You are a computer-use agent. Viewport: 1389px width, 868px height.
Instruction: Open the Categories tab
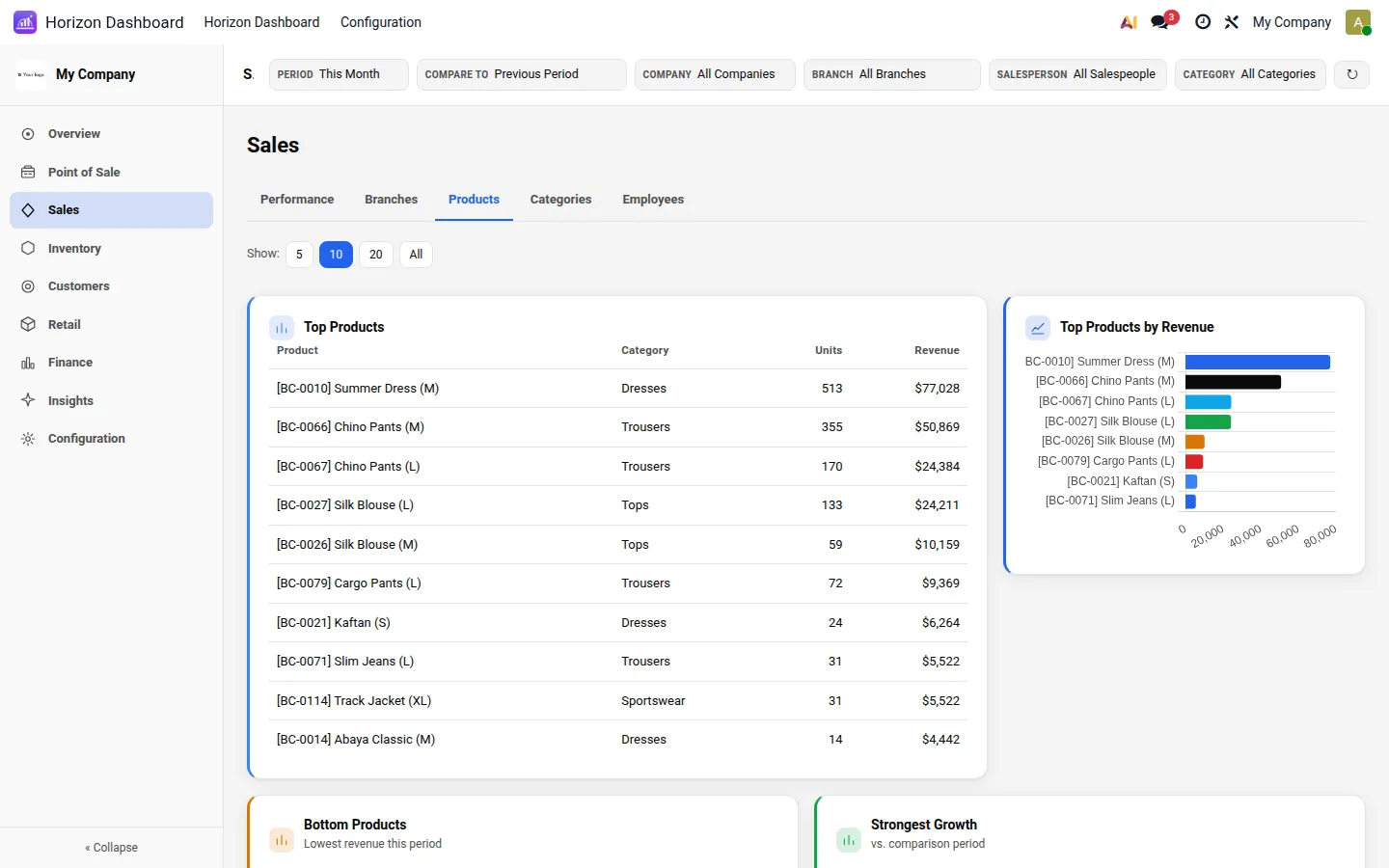560,200
